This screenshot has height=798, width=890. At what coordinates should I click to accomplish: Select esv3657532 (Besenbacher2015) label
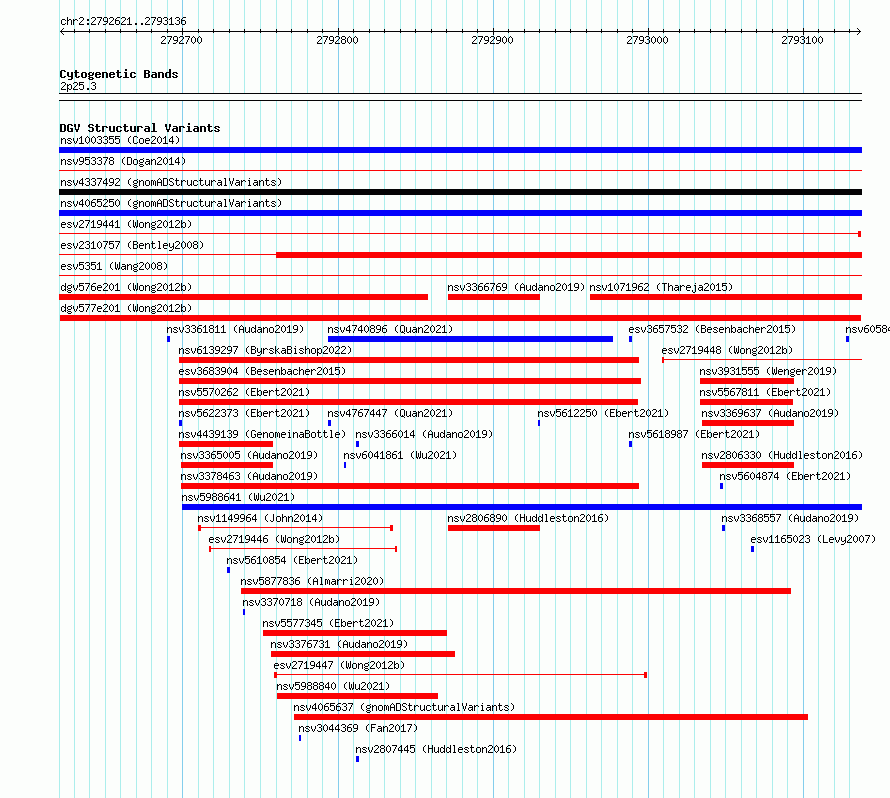(x=712, y=329)
